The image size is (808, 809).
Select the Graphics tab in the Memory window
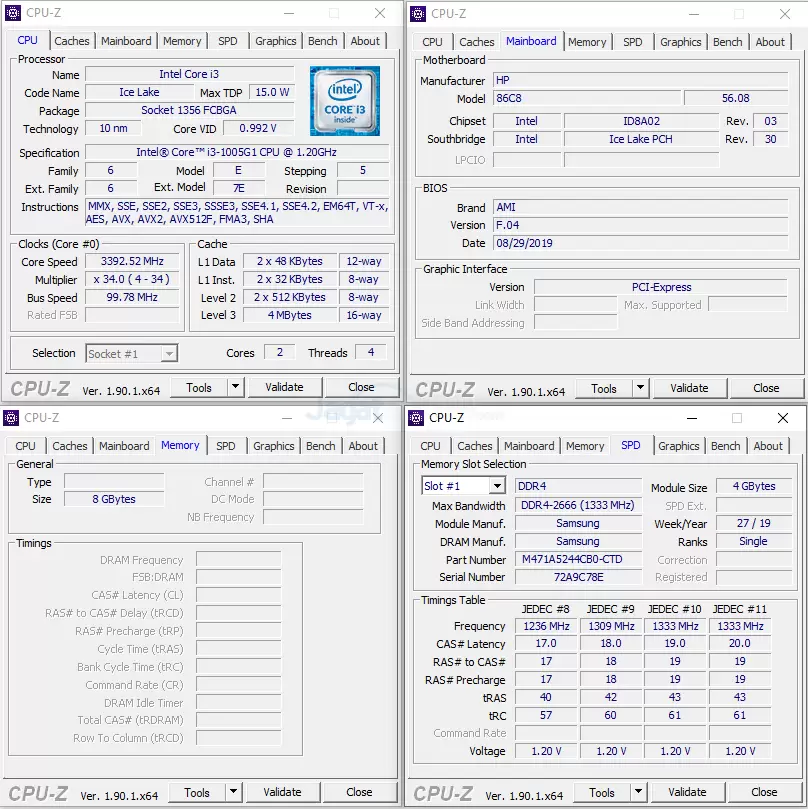coord(274,446)
